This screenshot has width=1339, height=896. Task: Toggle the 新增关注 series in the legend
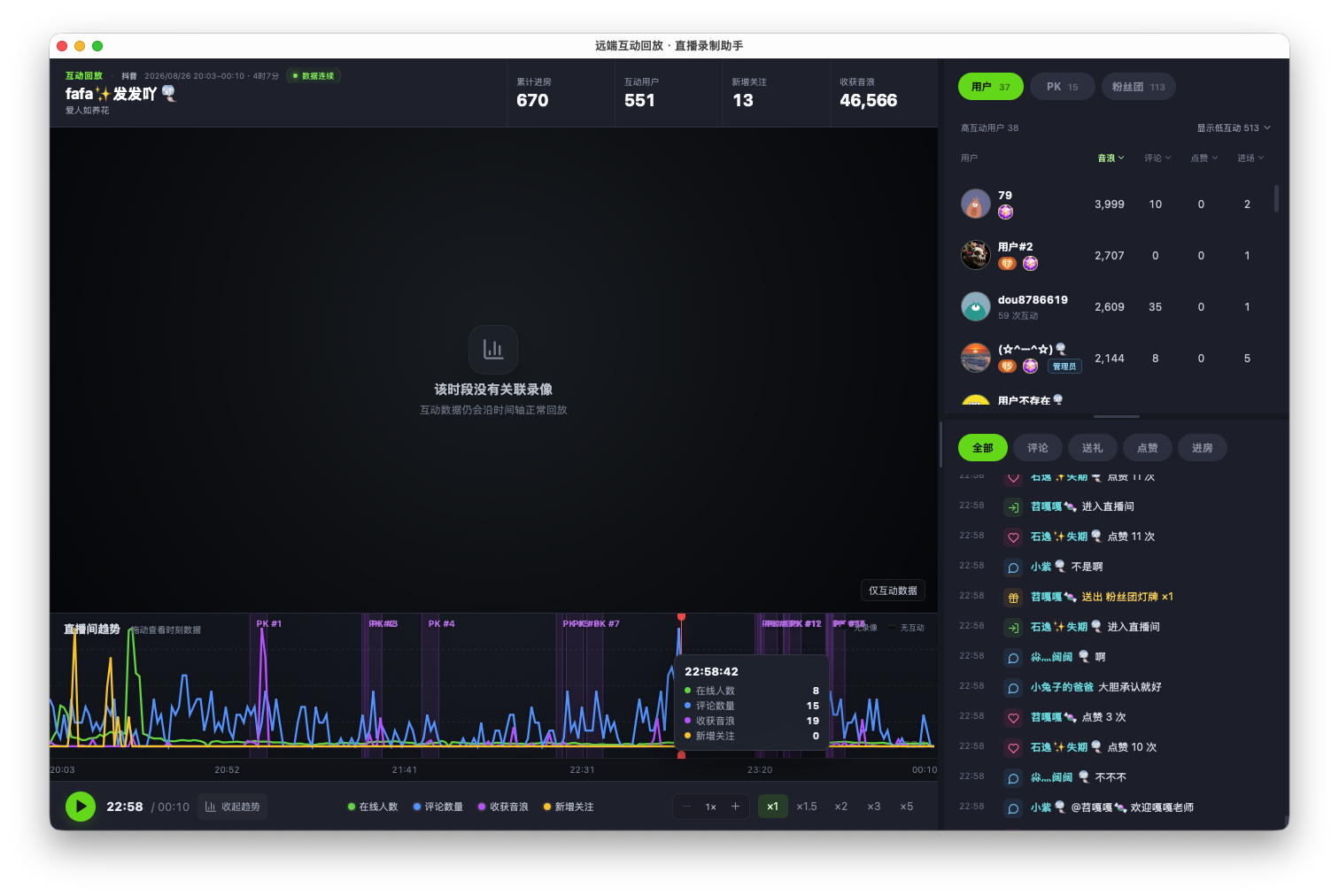point(569,807)
